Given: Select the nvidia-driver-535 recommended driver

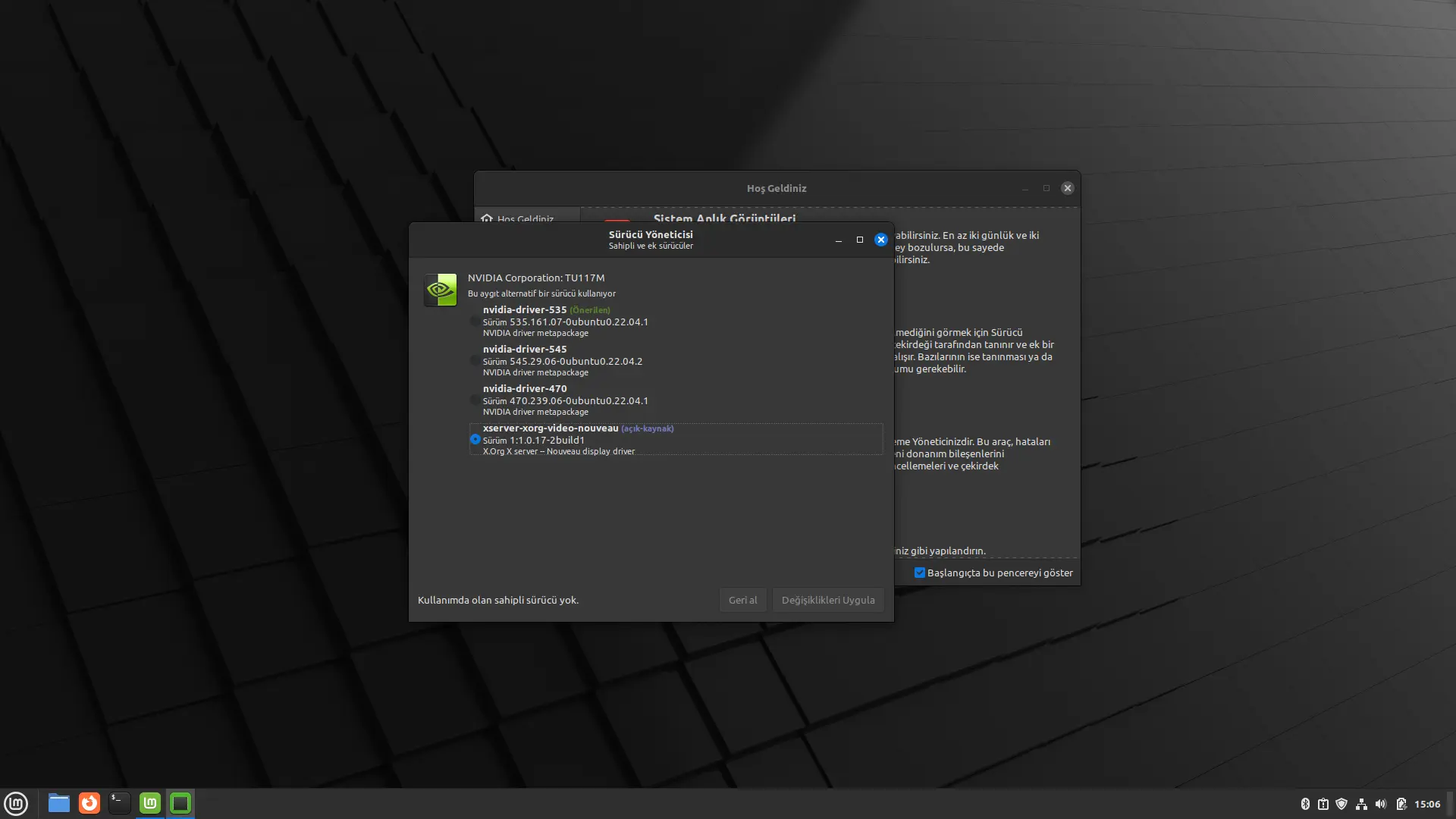Looking at the screenshot, I should [475, 322].
